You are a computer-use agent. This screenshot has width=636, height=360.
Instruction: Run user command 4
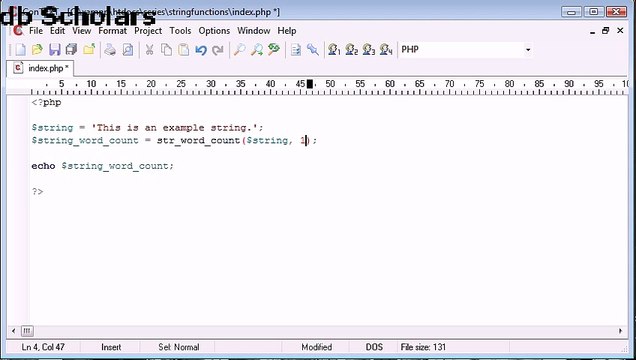[x=386, y=50]
